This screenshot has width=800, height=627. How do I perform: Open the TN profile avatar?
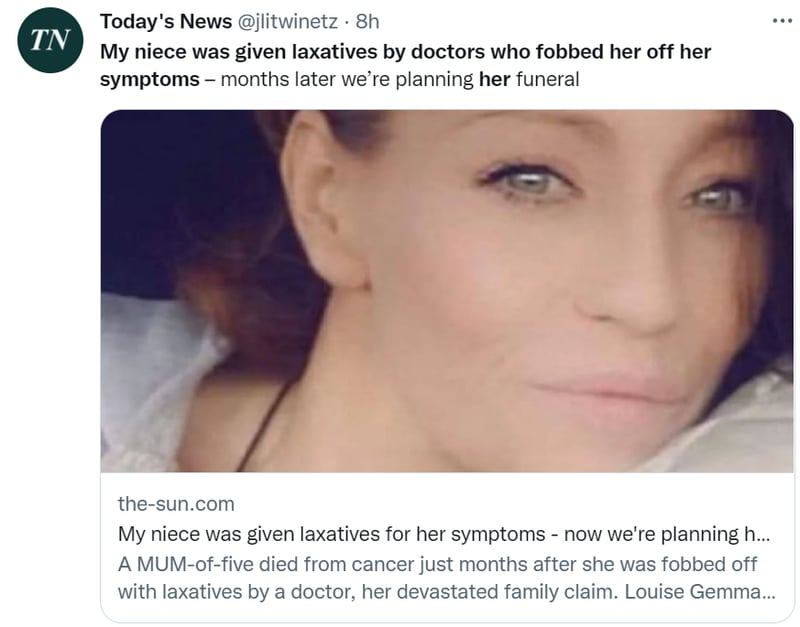[x=49, y=40]
